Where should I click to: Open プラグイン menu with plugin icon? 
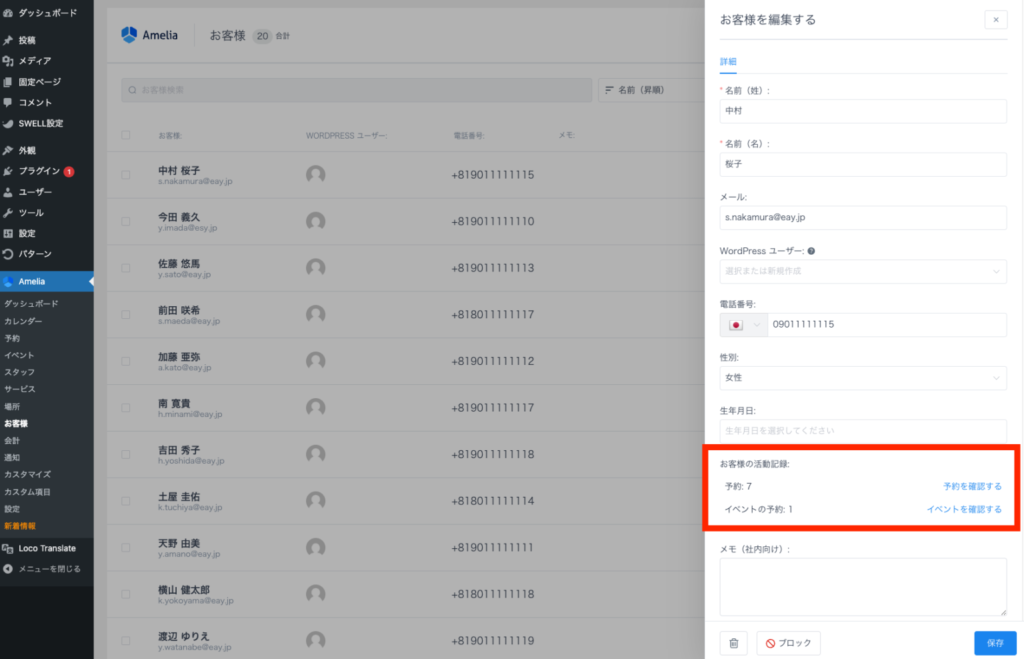[9, 171]
